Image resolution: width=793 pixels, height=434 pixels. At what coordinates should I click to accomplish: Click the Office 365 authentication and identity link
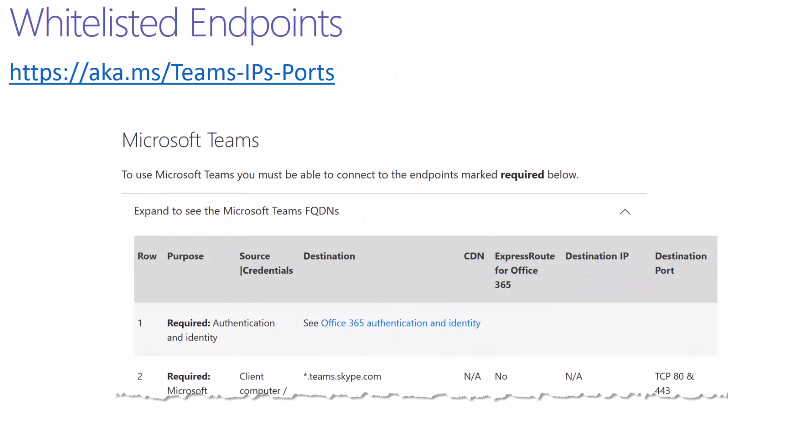pyautogui.click(x=400, y=323)
